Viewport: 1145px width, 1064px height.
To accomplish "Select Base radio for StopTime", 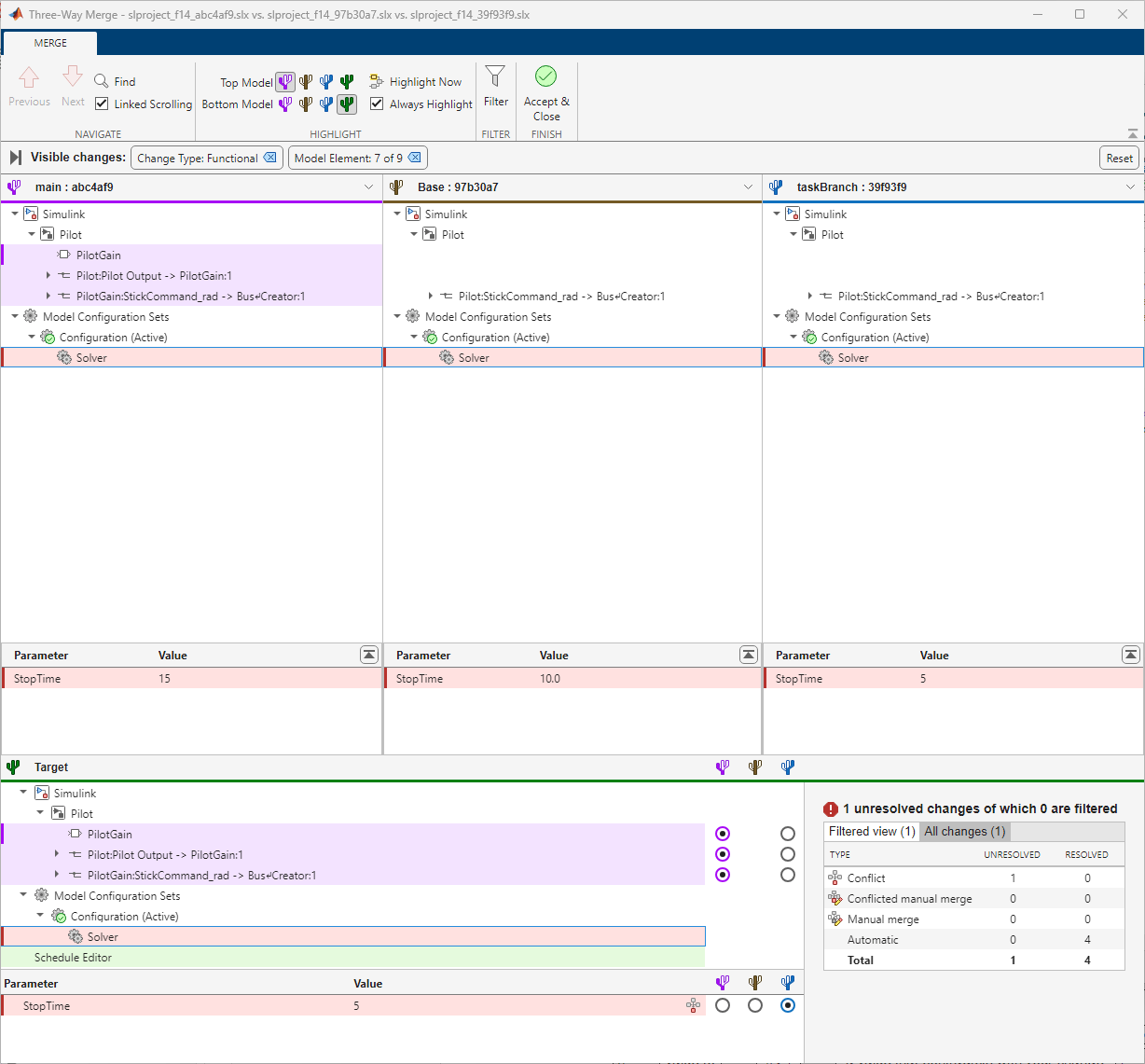I will click(x=755, y=1005).
